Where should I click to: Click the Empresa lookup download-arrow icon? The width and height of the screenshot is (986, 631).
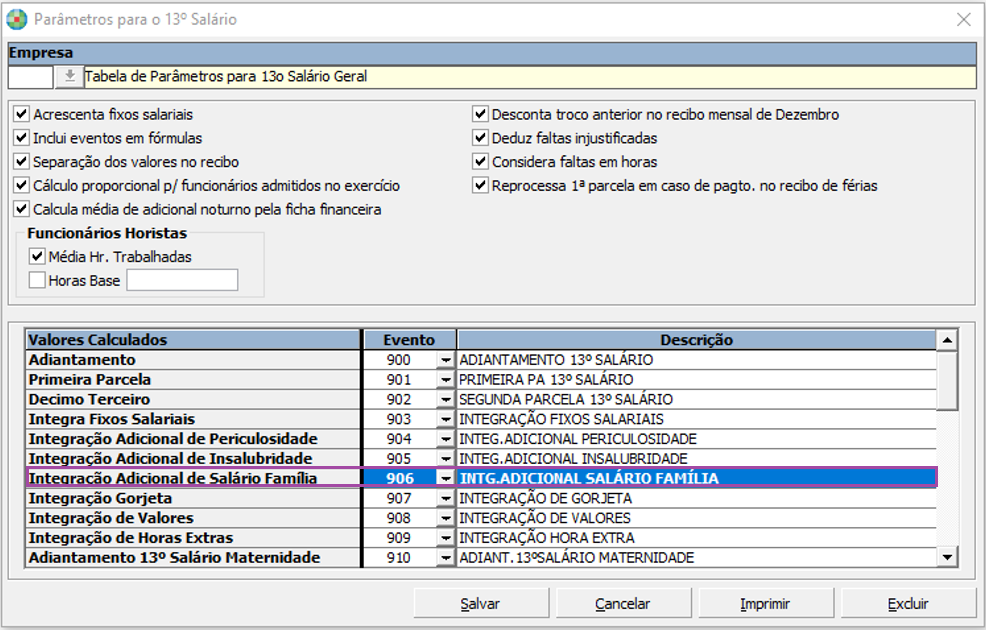(70, 77)
